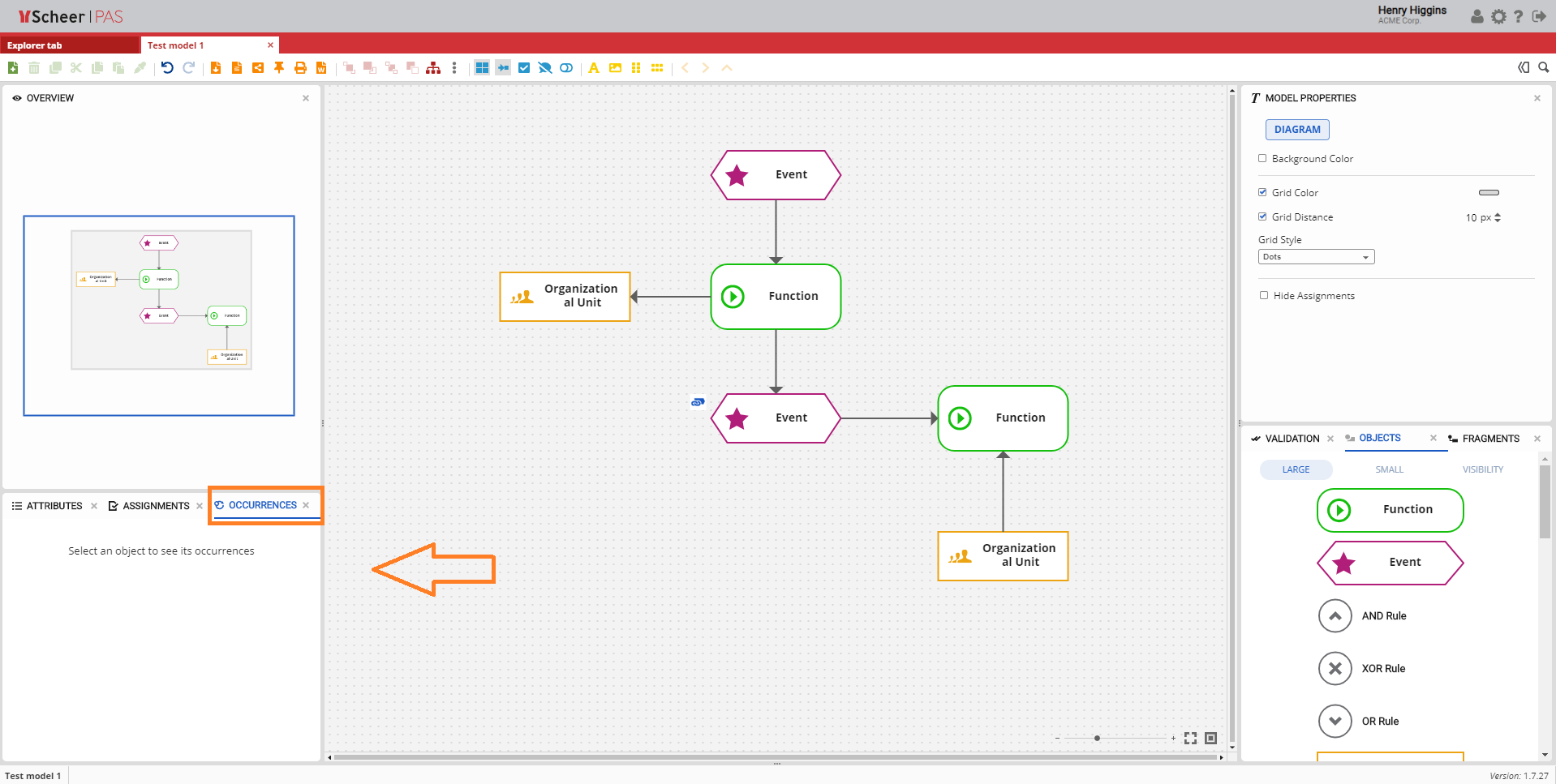The width and height of the screenshot is (1556, 784).
Task: Select the Small objects view
Action: click(x=1389, y=469)
